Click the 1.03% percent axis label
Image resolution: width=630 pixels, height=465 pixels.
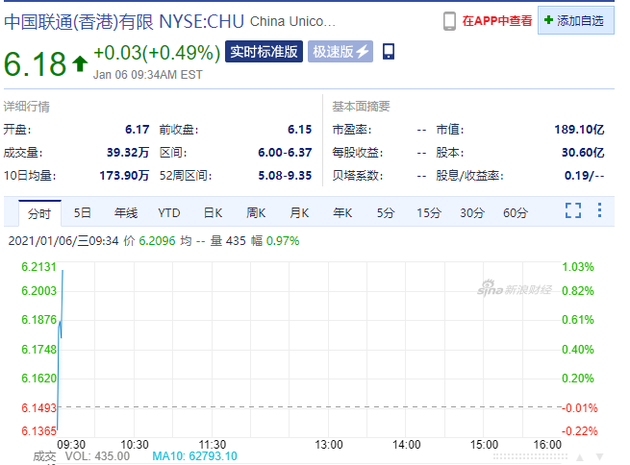(x=578, y=267)
